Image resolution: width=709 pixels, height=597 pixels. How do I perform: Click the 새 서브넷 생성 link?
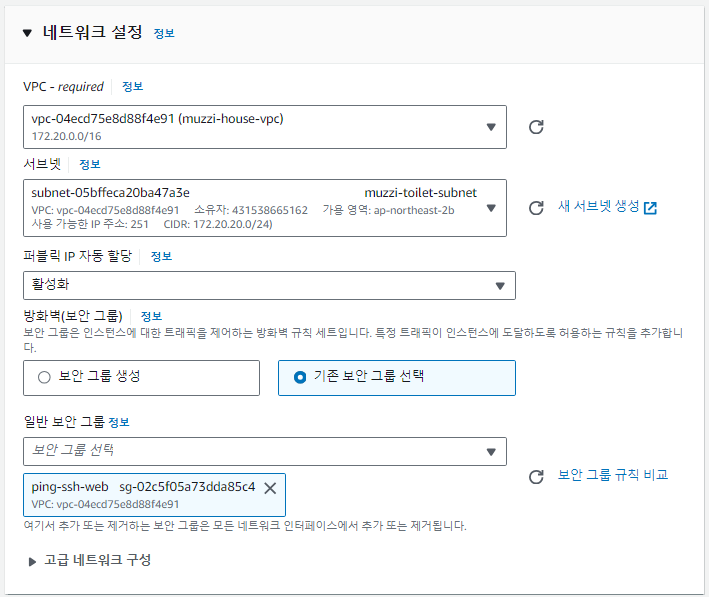tap(598, 206)
